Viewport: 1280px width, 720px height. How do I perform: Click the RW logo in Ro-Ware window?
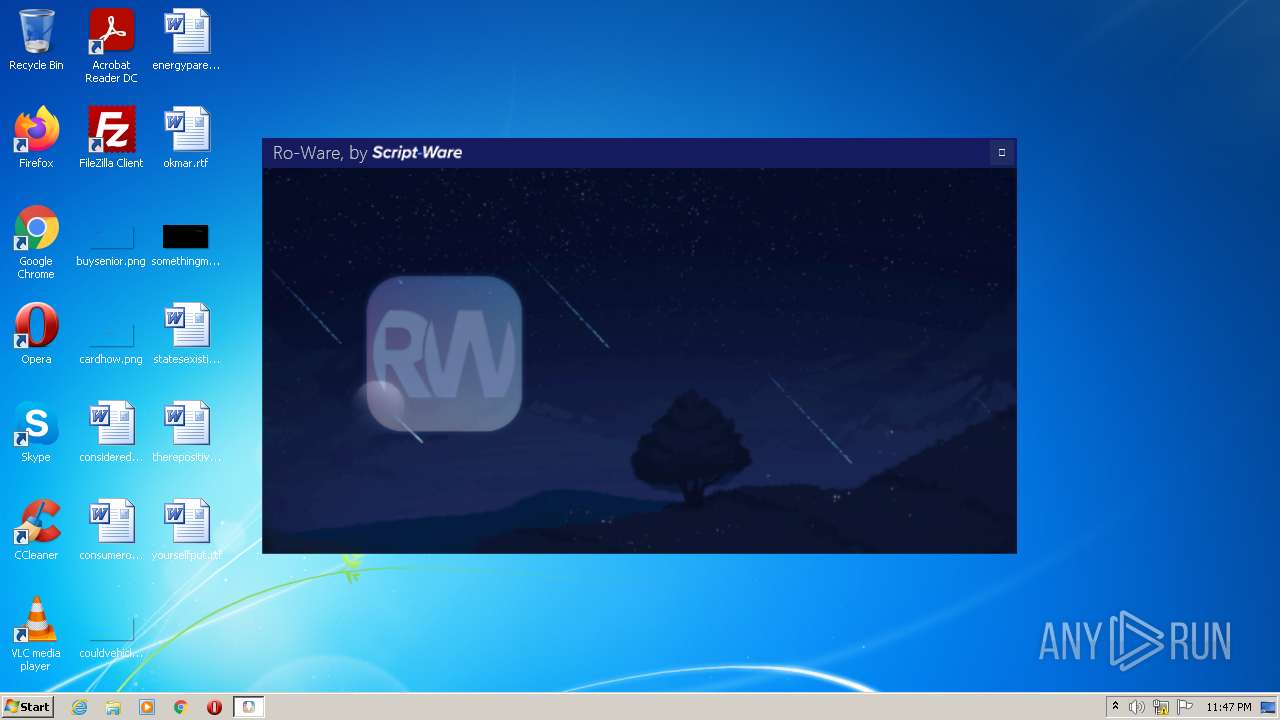coord(444,354)
